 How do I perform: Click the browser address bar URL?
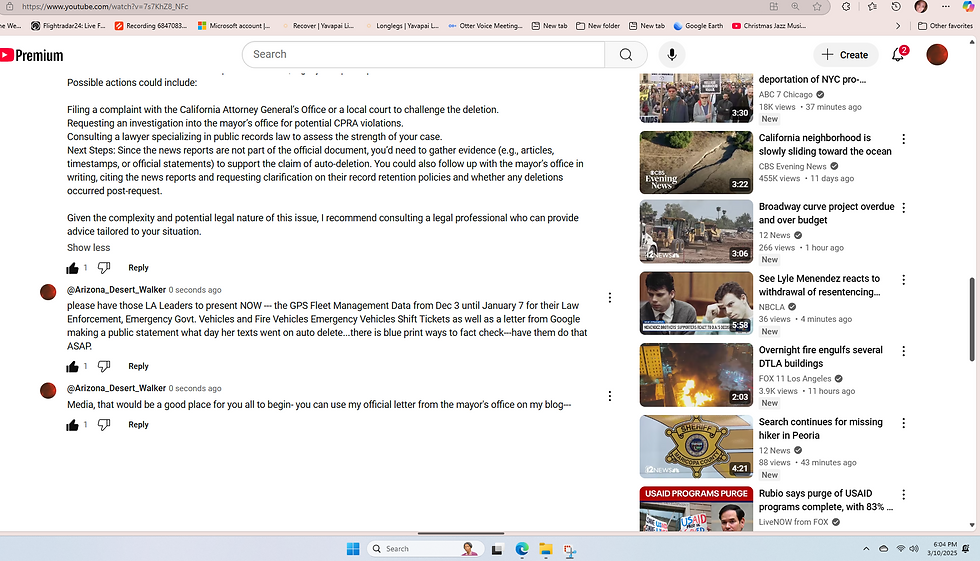(x=105, y=6)
